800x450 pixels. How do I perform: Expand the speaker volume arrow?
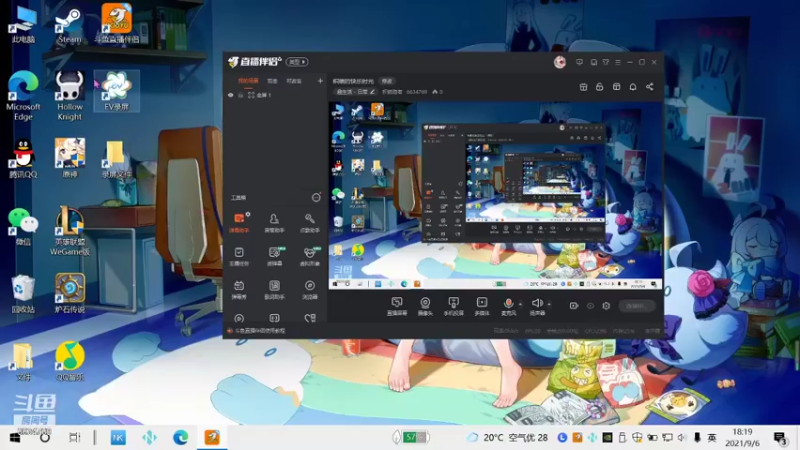tap(549, 304)
